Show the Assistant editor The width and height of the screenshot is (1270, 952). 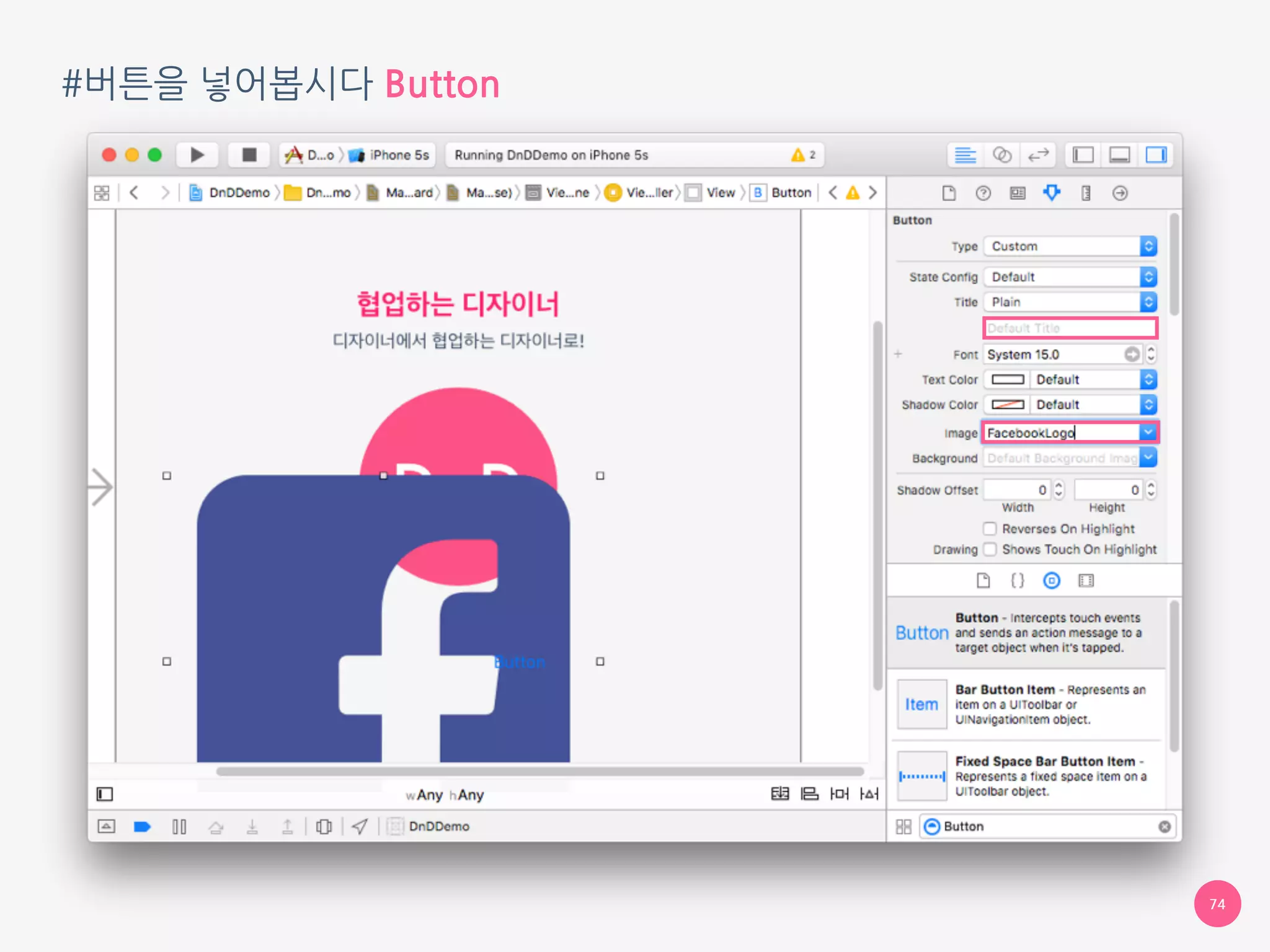[x=1001, y=155]
